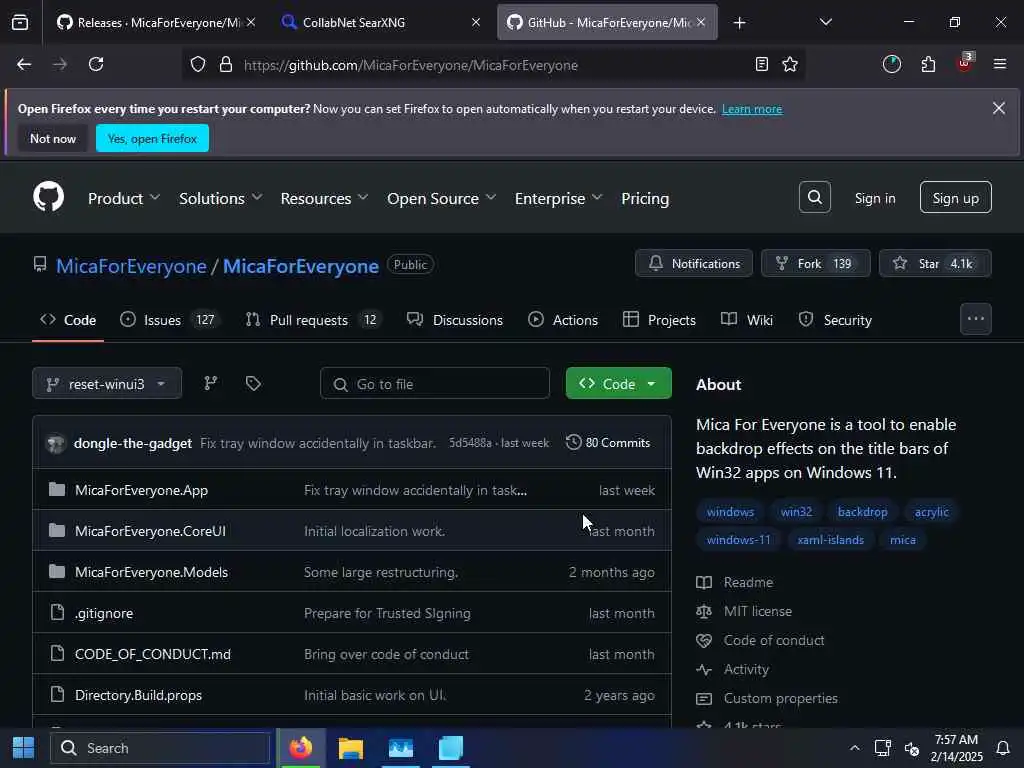Switch to Releases browser tab
This screenshot has width=1024, height=768.
coord(157,22)
